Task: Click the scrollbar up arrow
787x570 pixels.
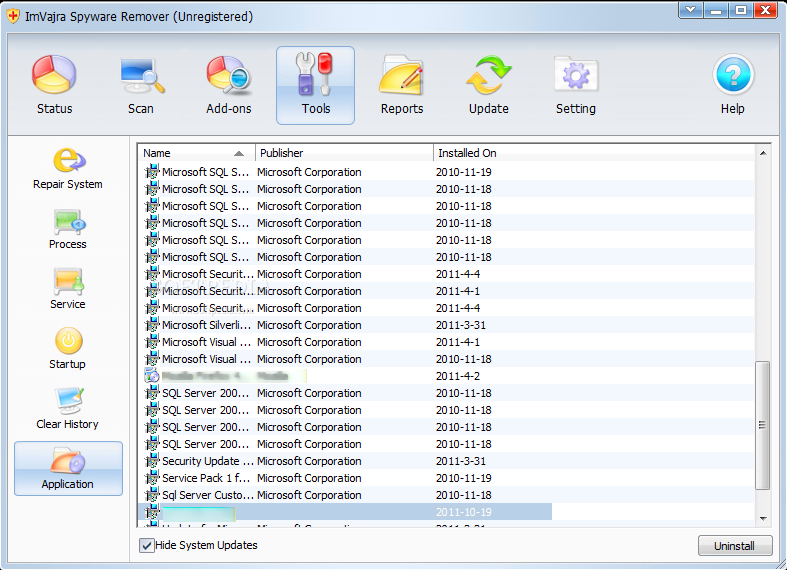Action: [x=763, y=153]
